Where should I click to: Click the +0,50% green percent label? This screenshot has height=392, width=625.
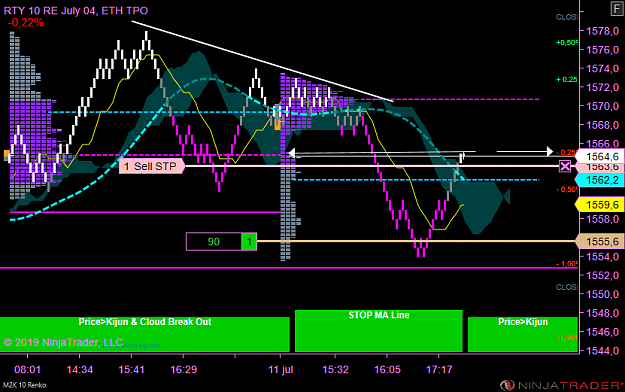[566, 43]
